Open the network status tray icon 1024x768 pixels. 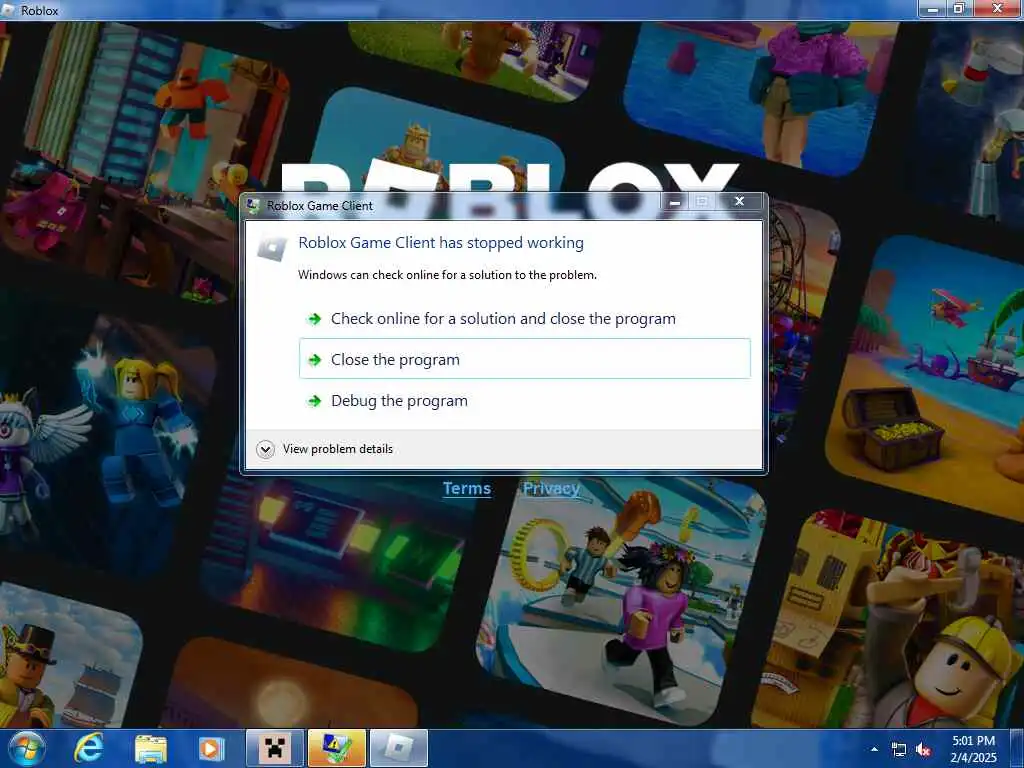899,750
